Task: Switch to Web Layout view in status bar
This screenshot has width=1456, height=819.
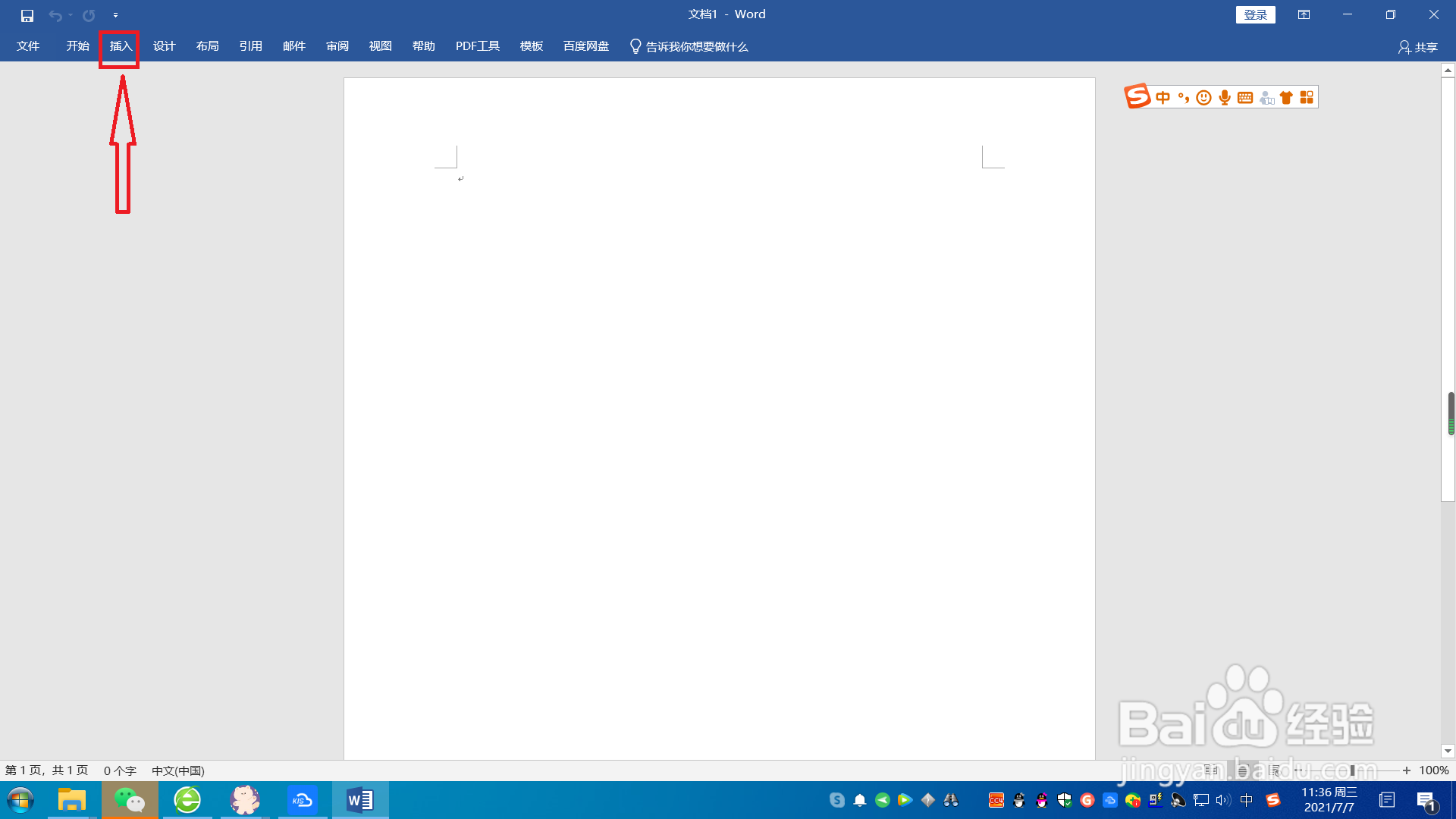Action: click(x=1275, y=770)
